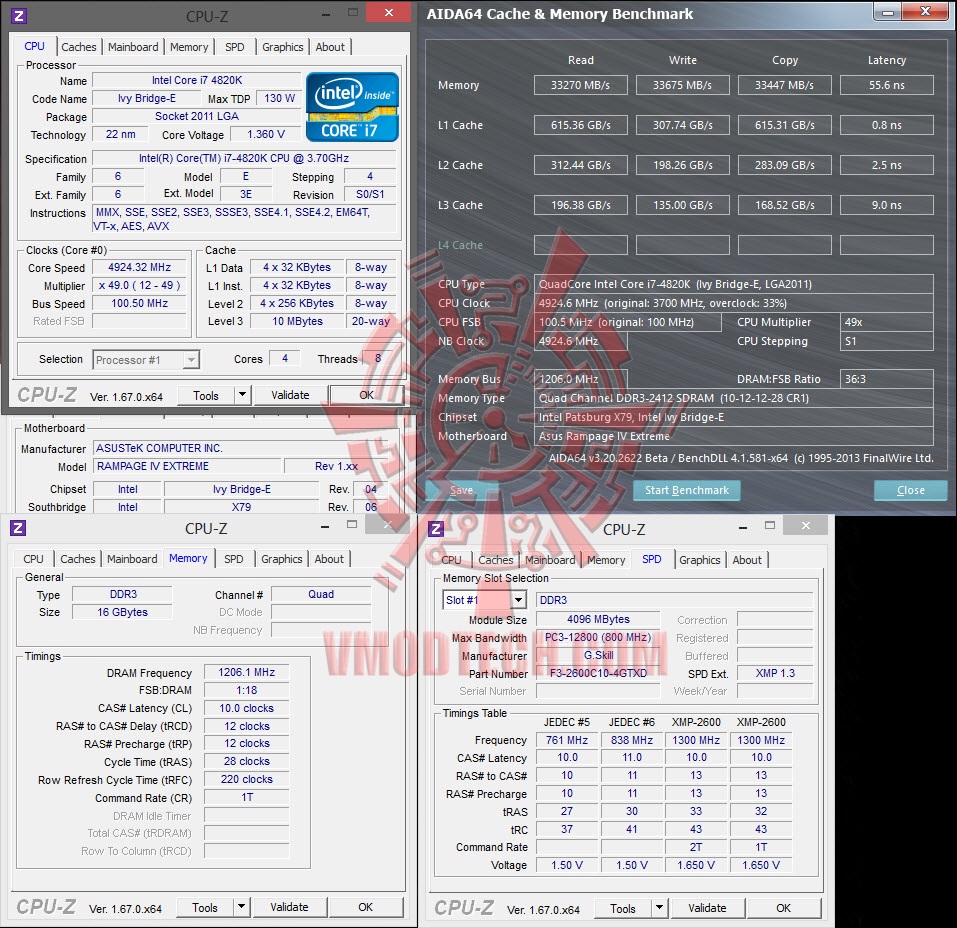957x928 pixels.
Task: Select Graphics tab in CPU-Z Memory window
Action: (x=281, y=559)
